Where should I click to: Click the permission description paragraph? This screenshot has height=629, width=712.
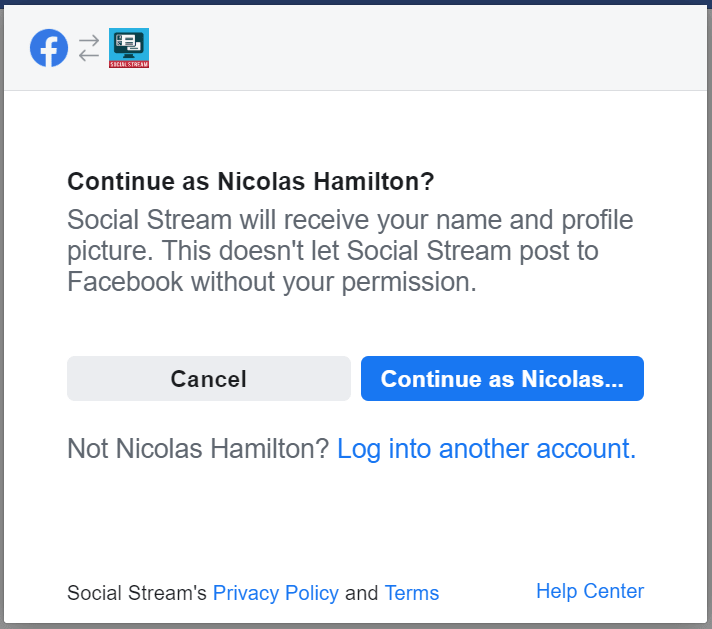pos(350,251)
